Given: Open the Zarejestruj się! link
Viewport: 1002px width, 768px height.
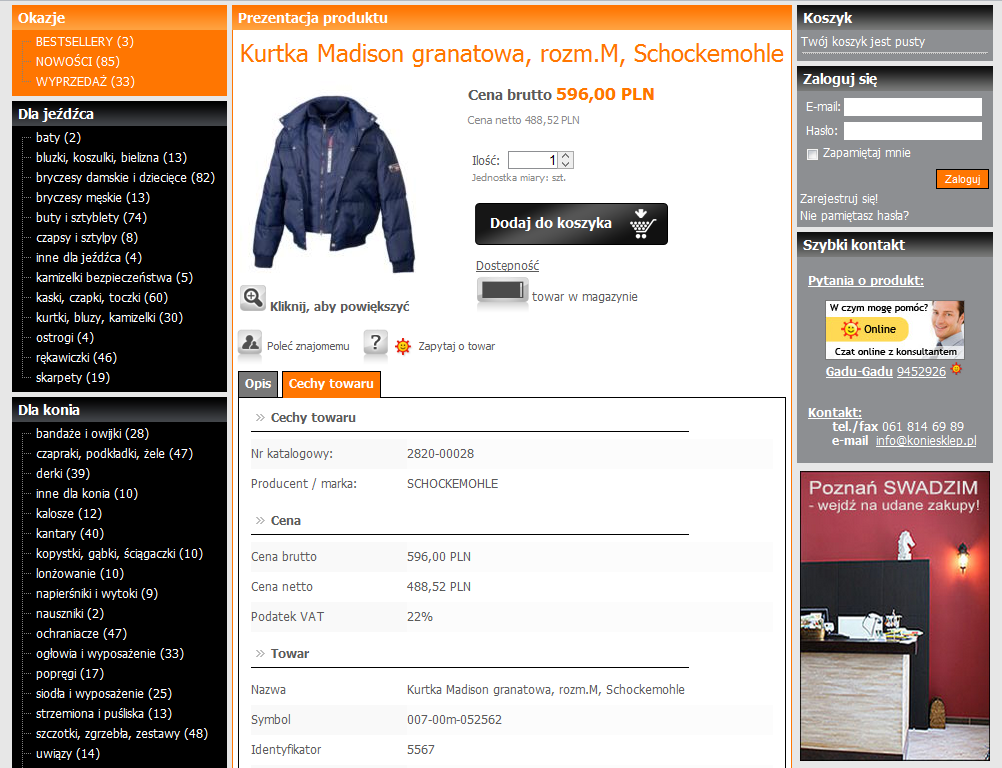Looking at the screenshot, I should tap(839, 199).
